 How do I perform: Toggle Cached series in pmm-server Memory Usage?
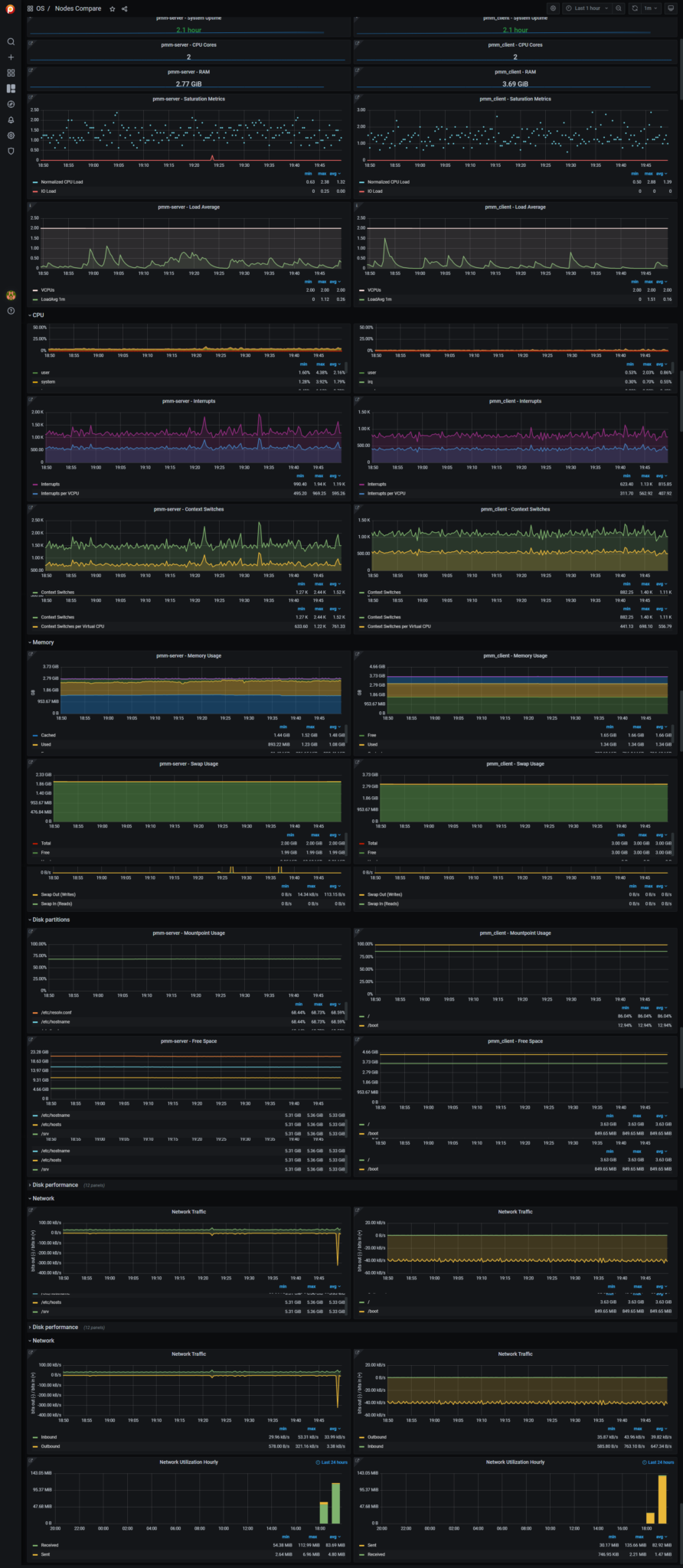(x=47, y=736)
